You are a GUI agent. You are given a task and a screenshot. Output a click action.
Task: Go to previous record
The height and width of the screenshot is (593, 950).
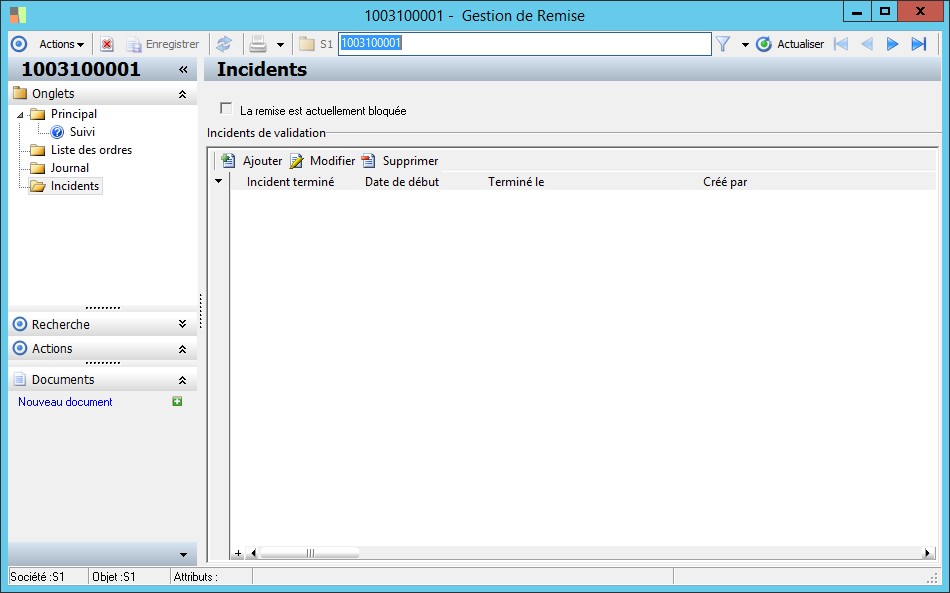867,44
